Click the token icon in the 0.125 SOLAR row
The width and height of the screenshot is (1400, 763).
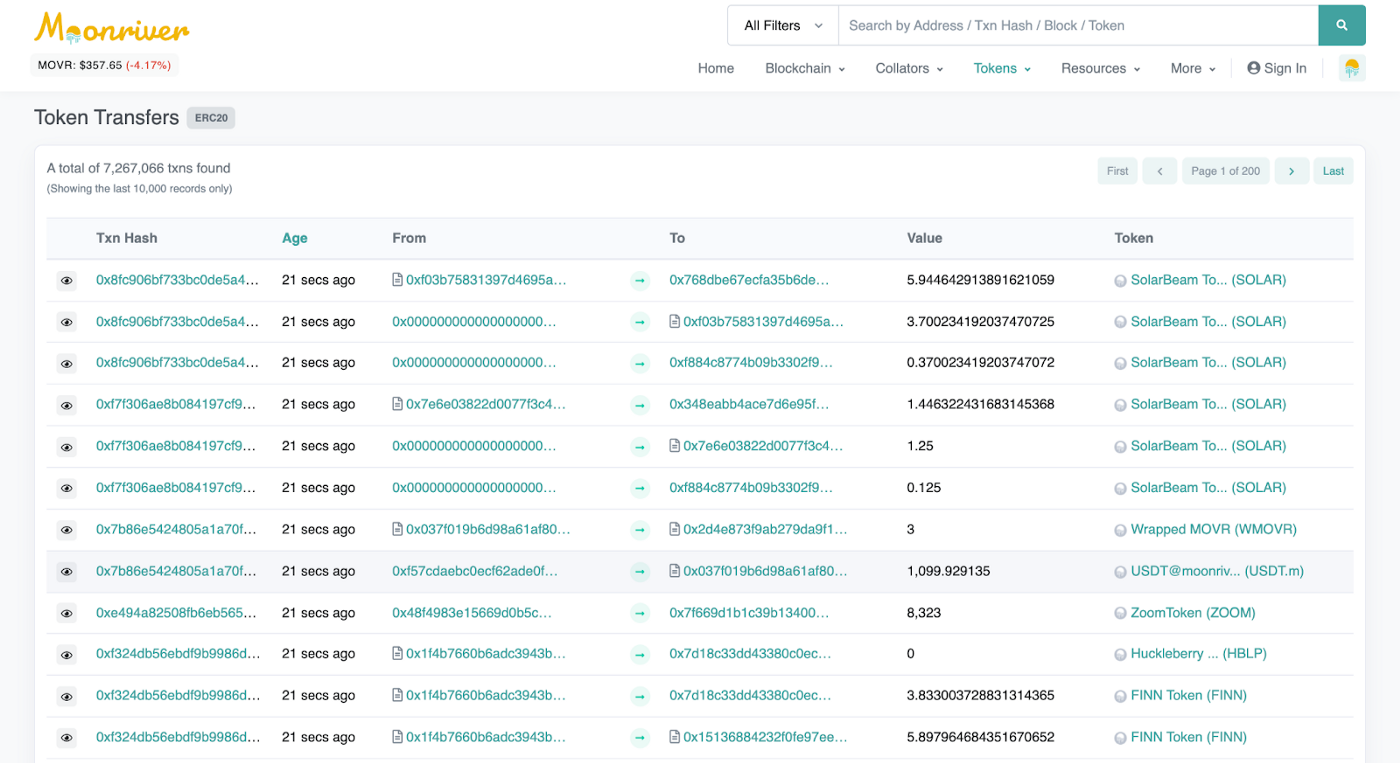tap(1120, 489)
